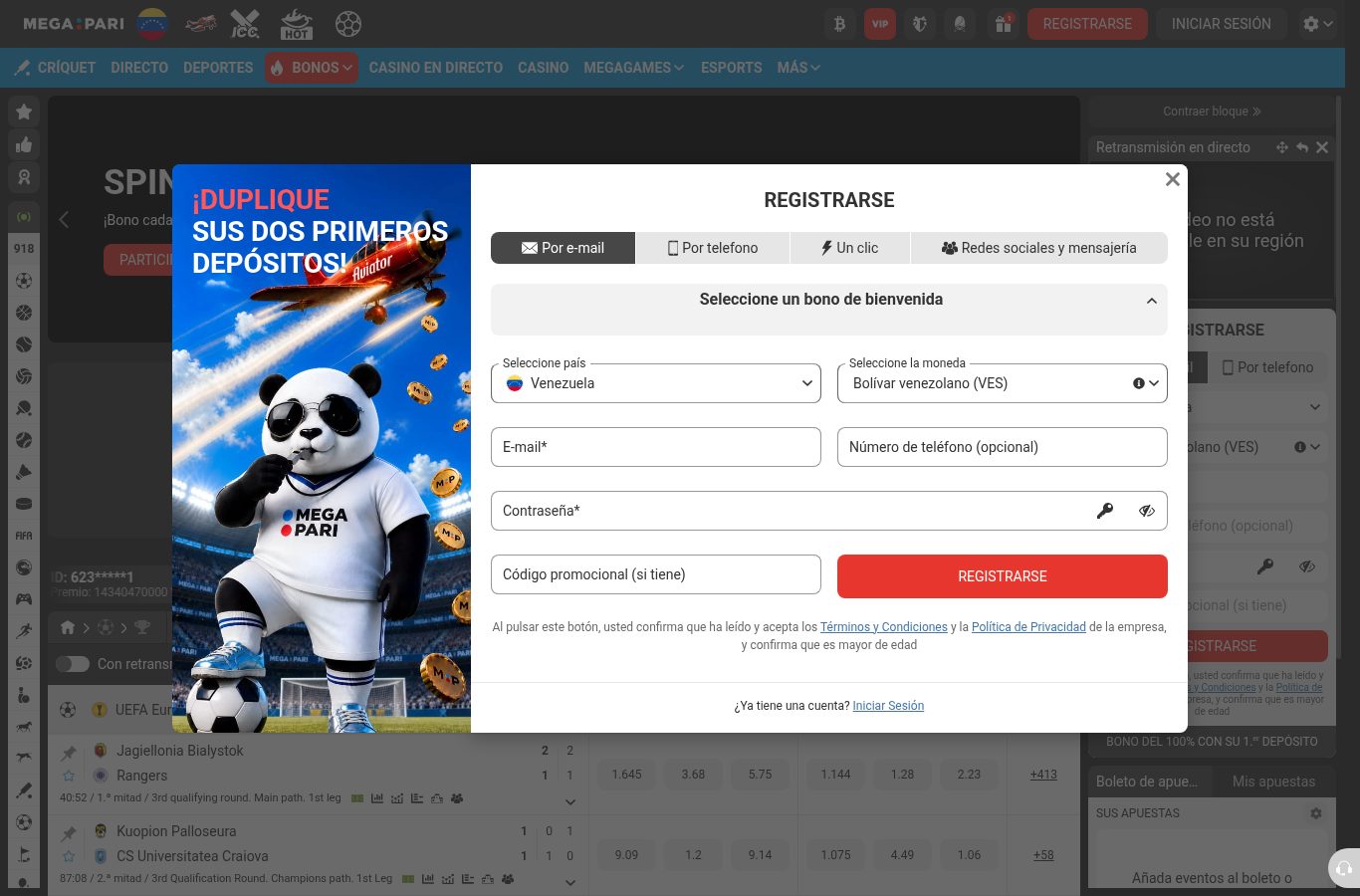Click Contraer bloque link
1360x896 pixels.
pos(1212,112)
